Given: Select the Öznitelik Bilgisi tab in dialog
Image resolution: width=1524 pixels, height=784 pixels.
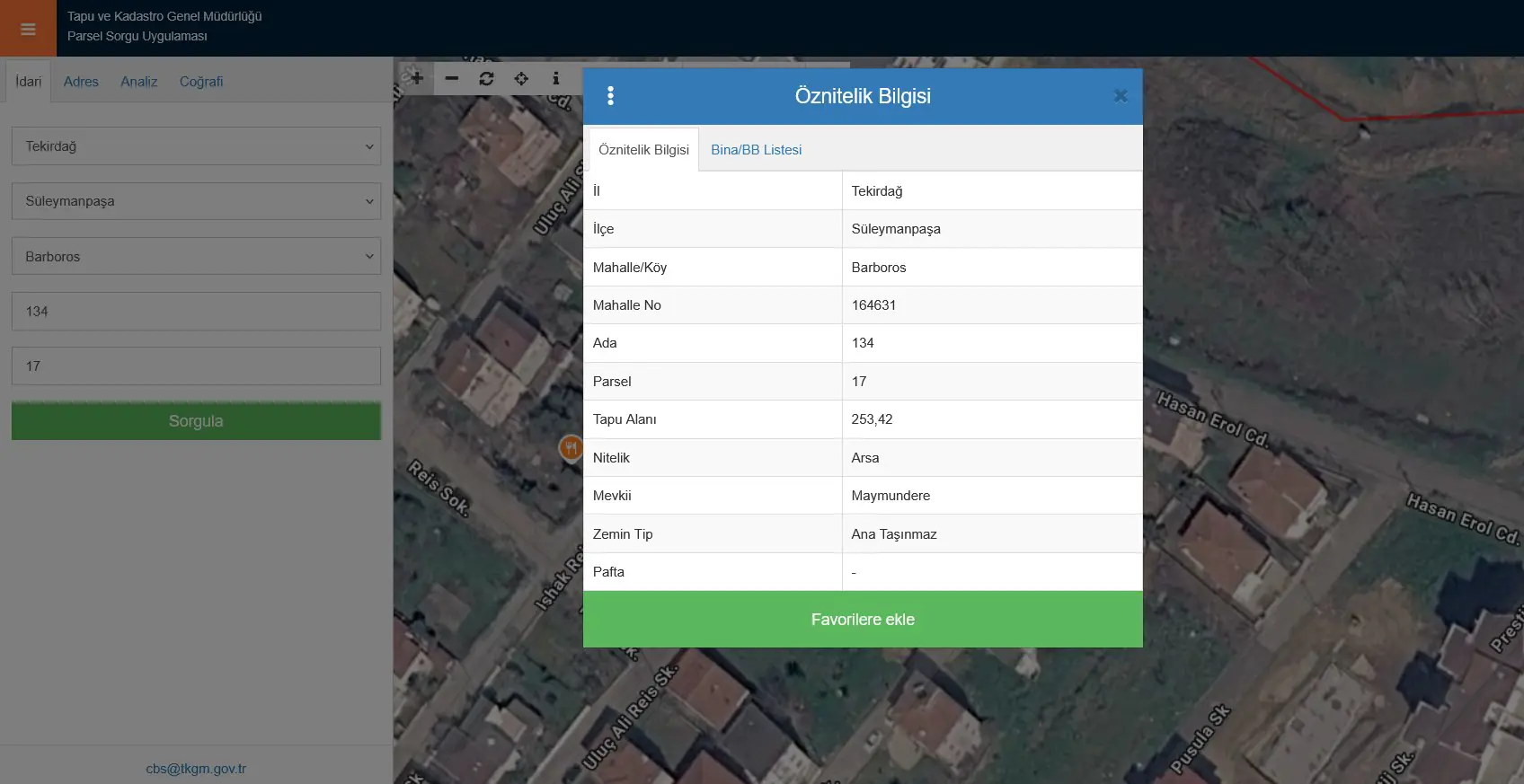Looking at the screenshot, I should (x=643, y=150).
